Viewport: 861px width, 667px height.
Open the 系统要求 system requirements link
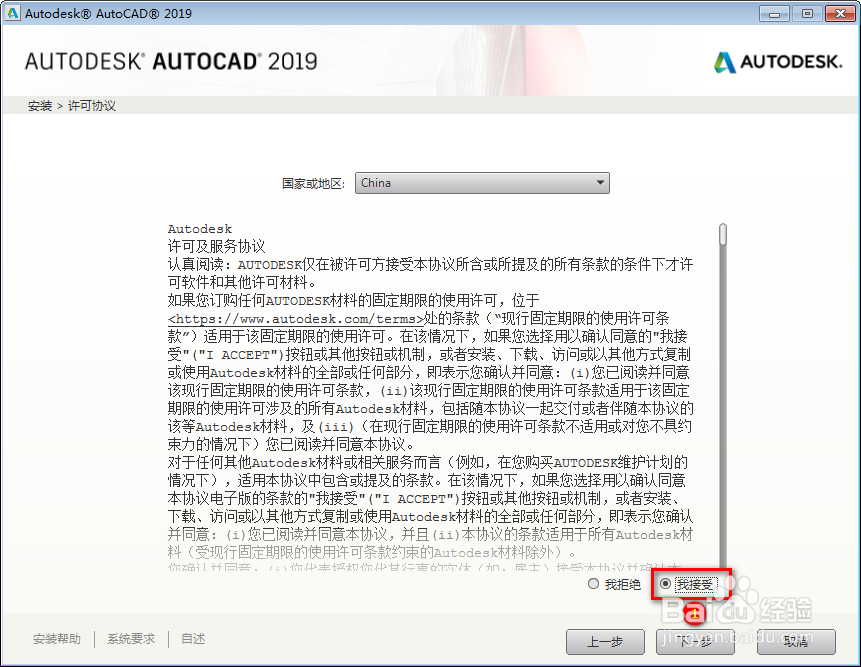tap(131, 639)
